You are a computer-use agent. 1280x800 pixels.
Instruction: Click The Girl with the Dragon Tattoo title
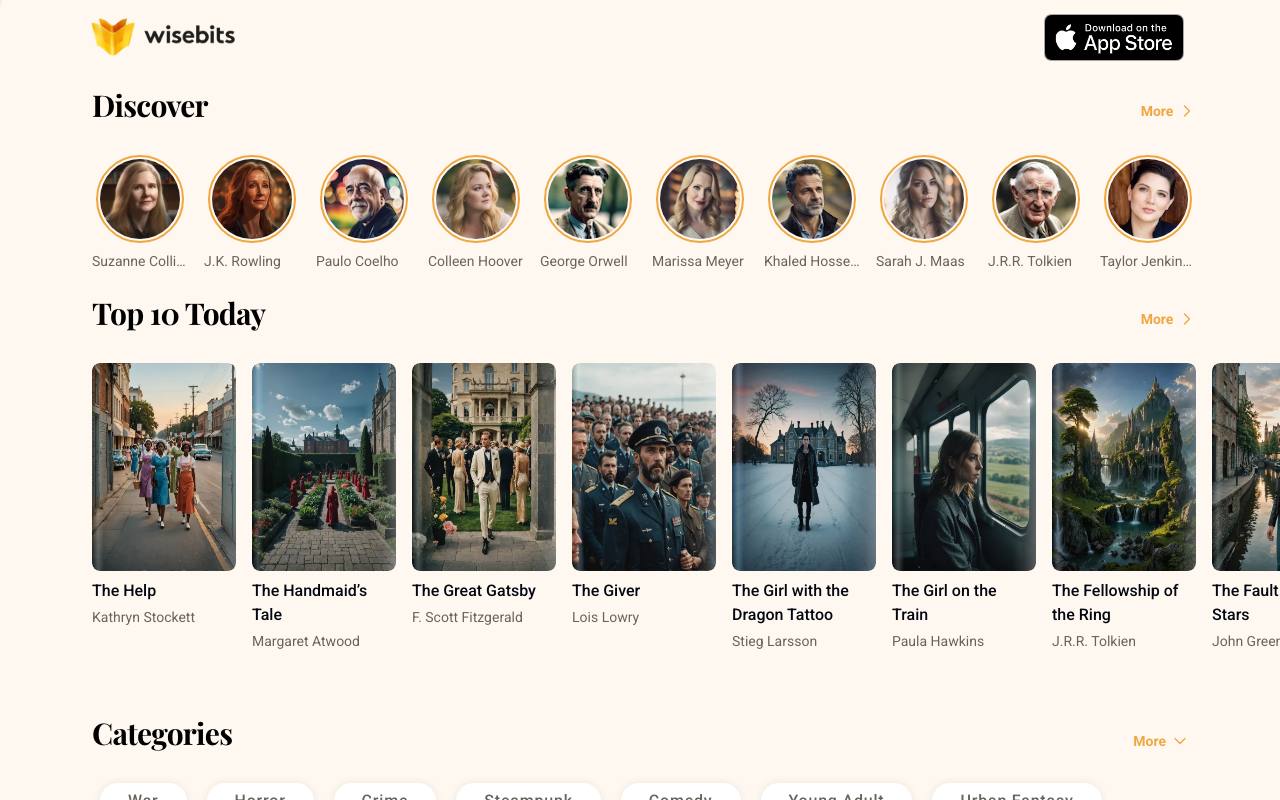coord(790,603)
